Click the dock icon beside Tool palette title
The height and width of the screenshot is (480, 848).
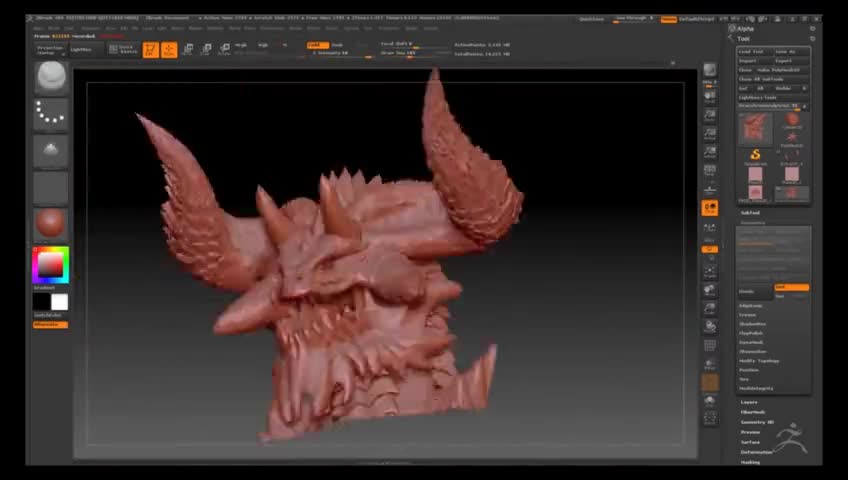click(812, 39)
